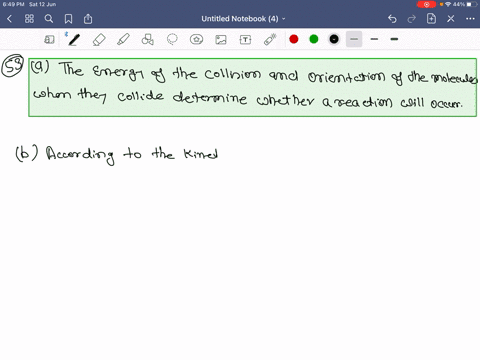Select the thinnest stroke width

click(x=354, y=39)
